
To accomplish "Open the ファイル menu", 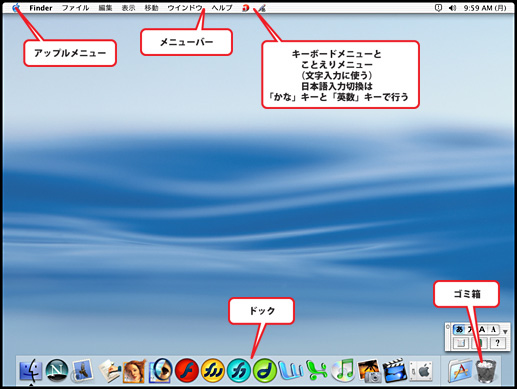I will (75, 8).
